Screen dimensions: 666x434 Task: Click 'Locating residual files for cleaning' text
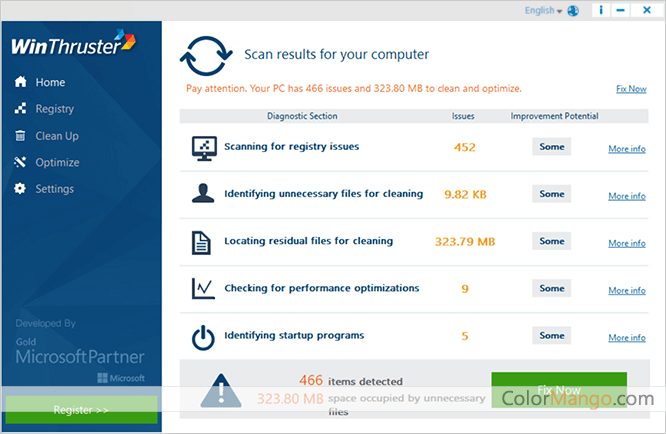(308, 241)
